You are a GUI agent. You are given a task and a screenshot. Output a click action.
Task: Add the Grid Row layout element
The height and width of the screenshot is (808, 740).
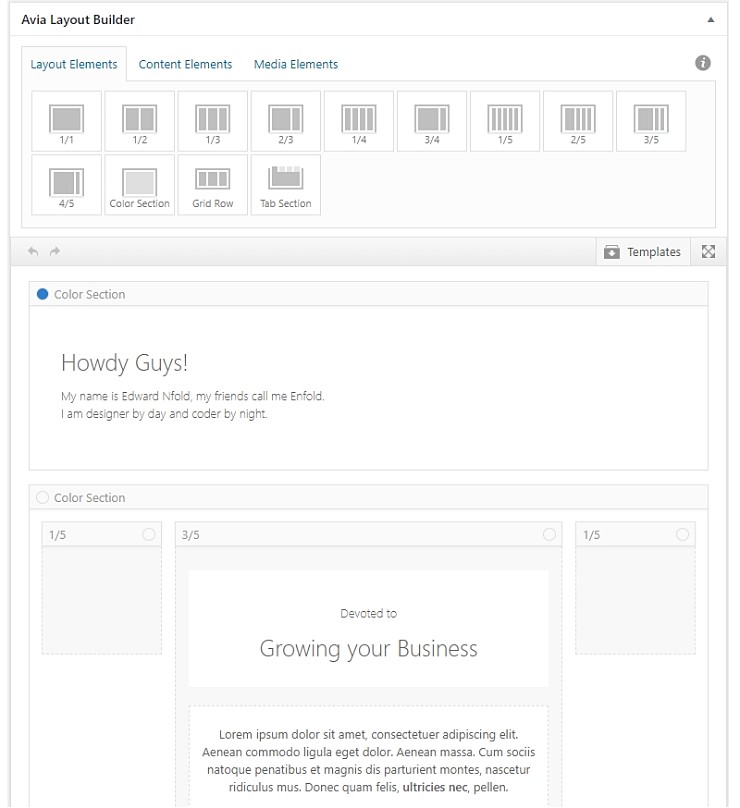click(x=212, y=184)
